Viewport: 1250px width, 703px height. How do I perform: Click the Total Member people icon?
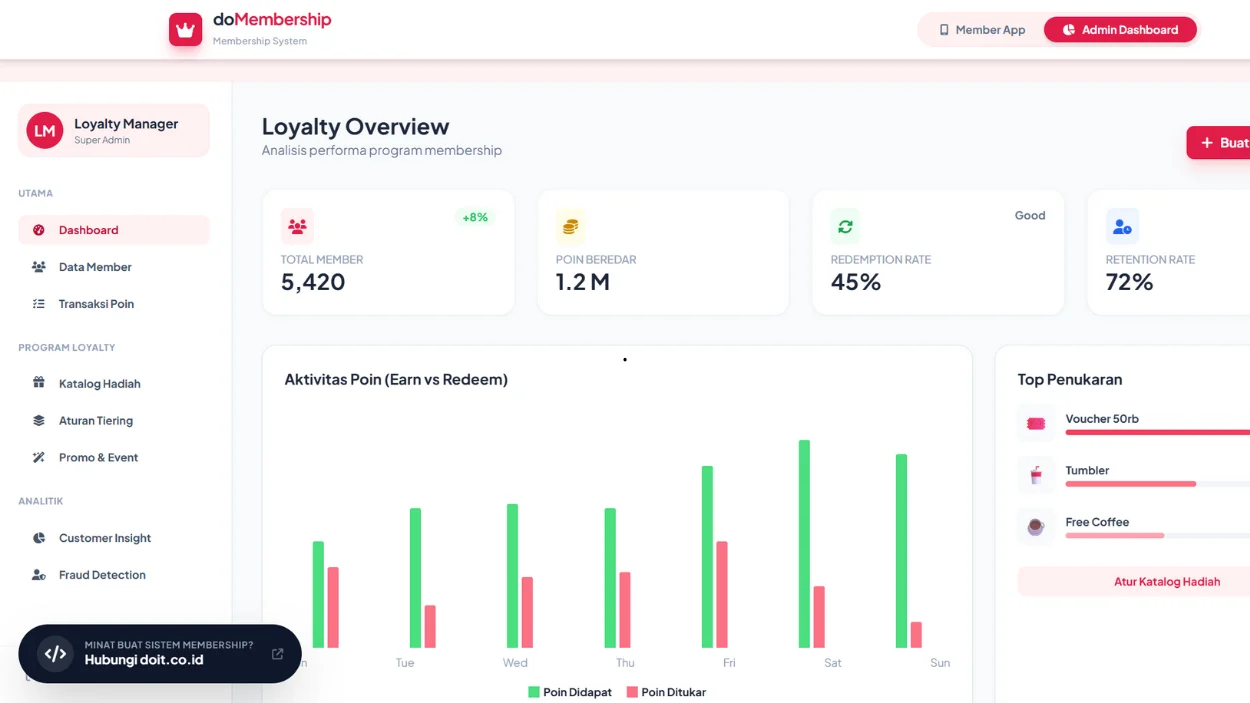pos(297,227)
